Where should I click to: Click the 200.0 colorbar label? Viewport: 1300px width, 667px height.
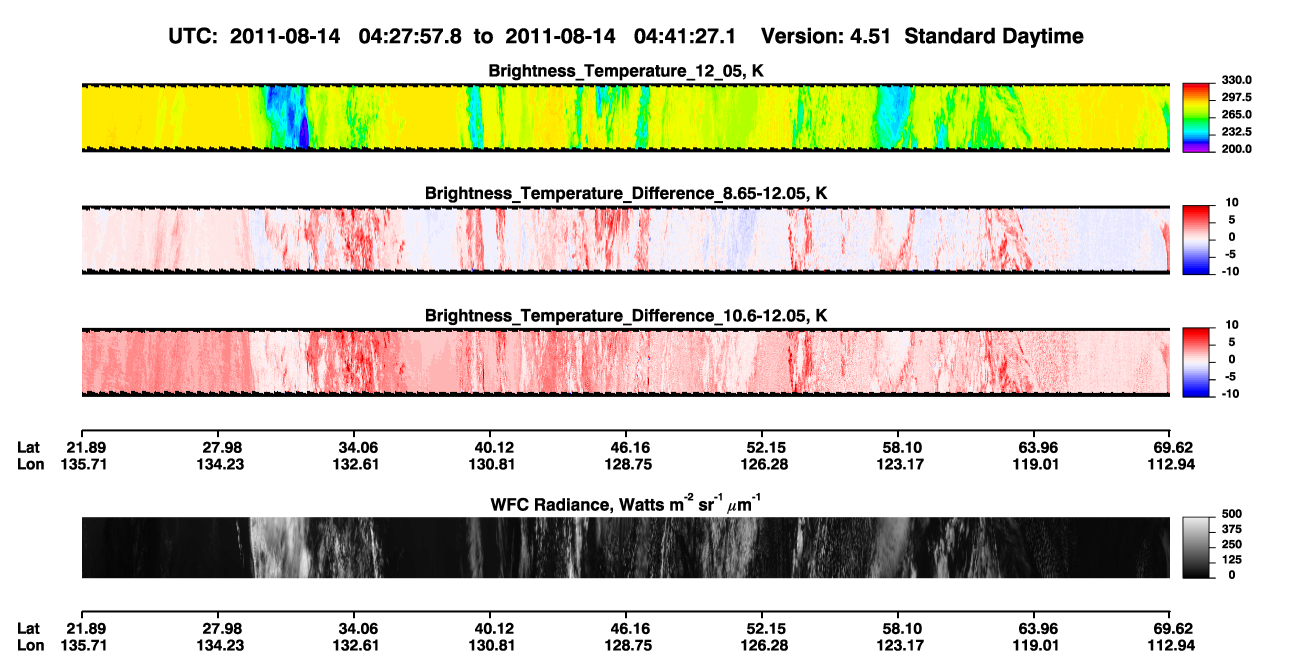click(x=1235, y=148)
